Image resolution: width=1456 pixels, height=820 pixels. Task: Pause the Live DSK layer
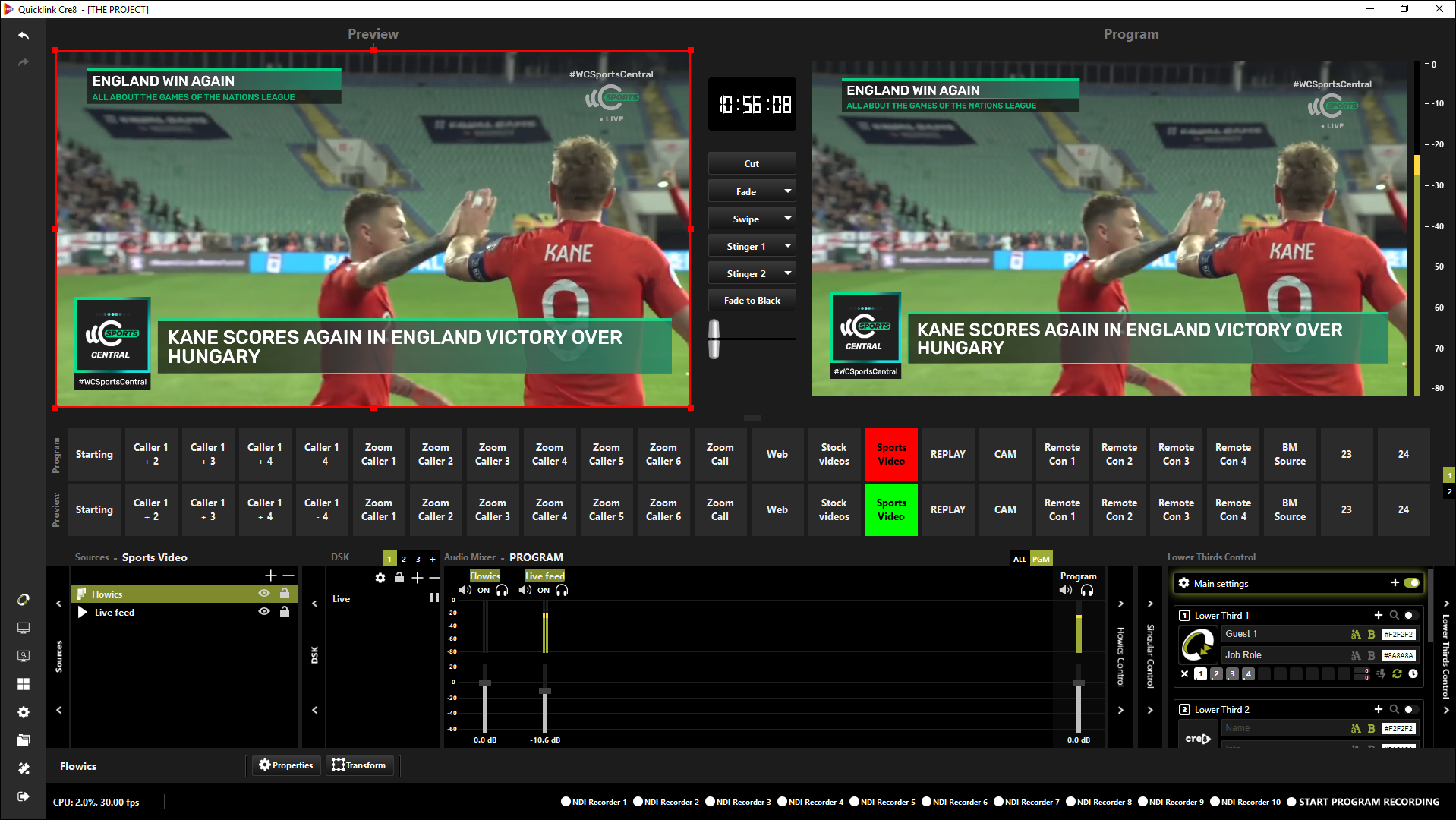tap(433, 598)
